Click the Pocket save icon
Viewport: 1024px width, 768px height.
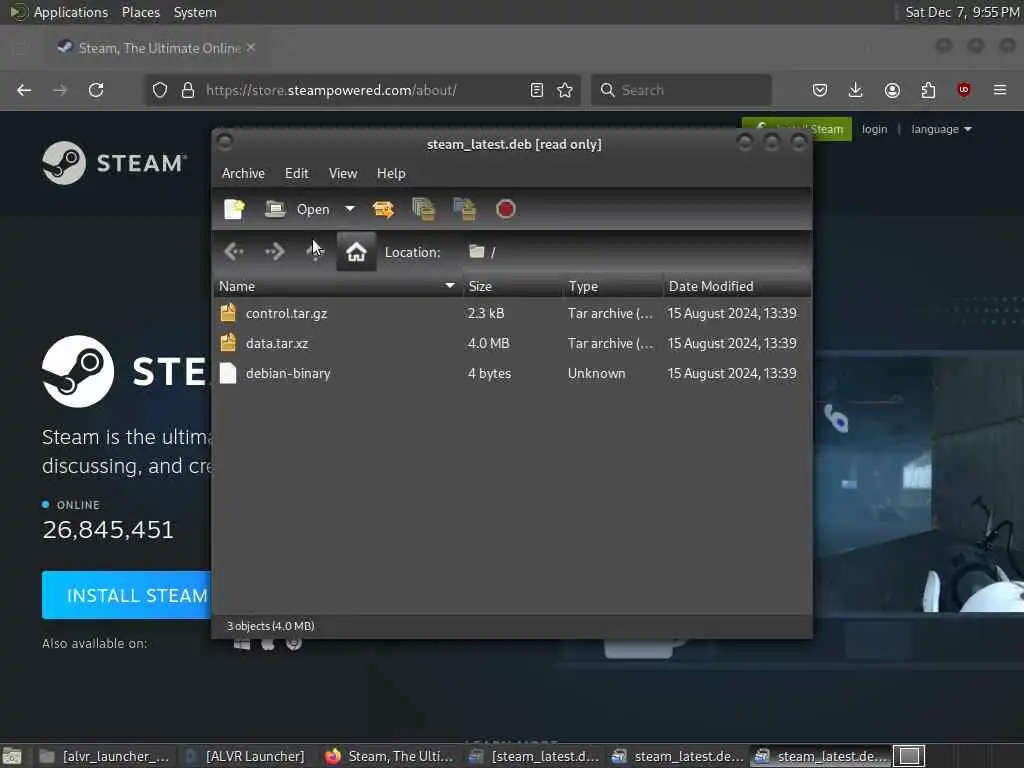tap(820, 90)
